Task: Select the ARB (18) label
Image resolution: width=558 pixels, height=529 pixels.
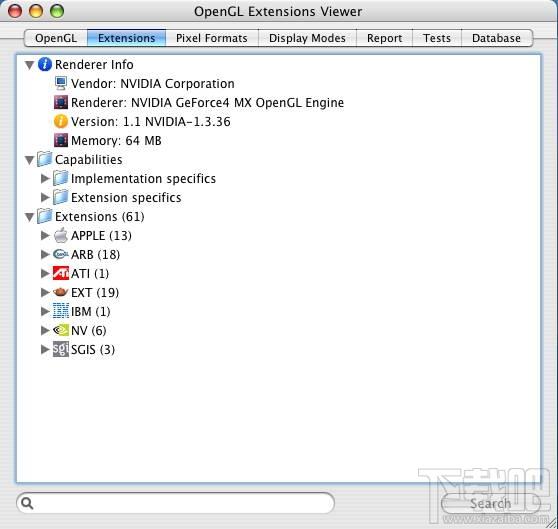Action: 95,254
